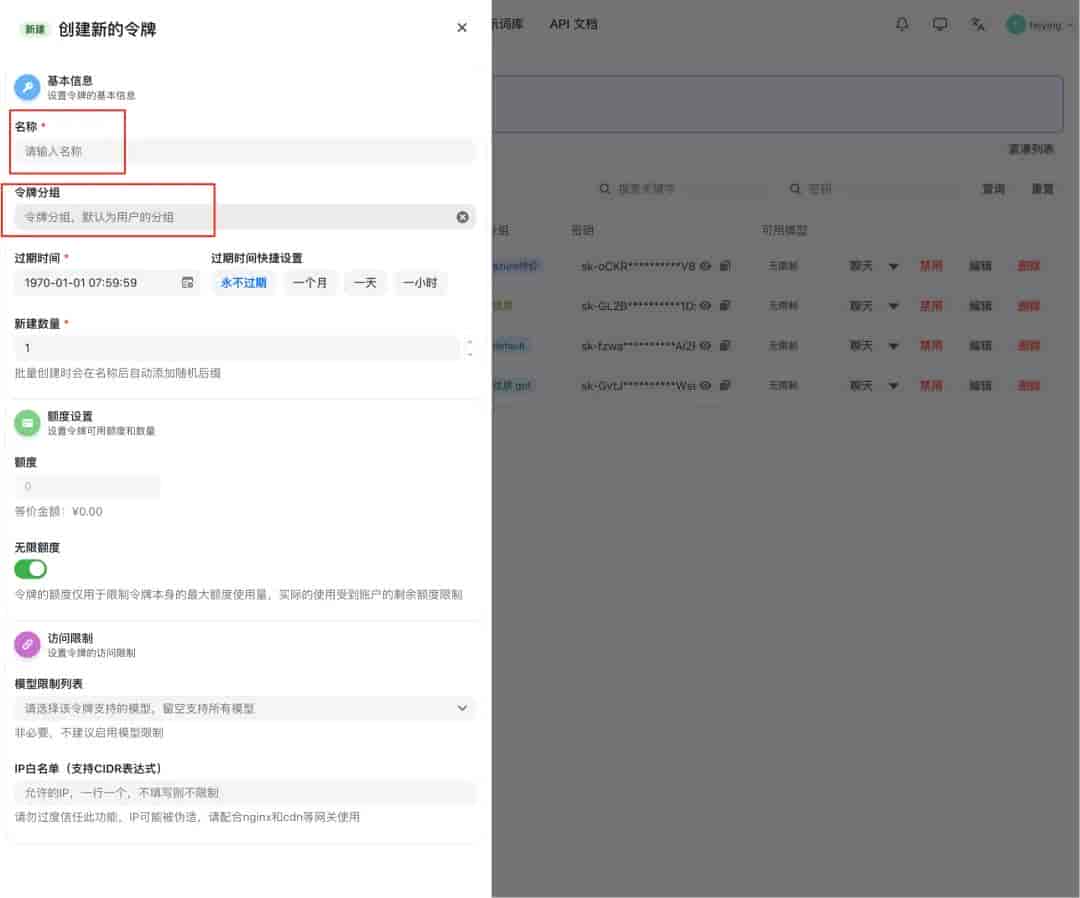This screenshot has width=1080, height=898.
Task: Copy the sk-fzwa key with copy icon
Action: 725,346
